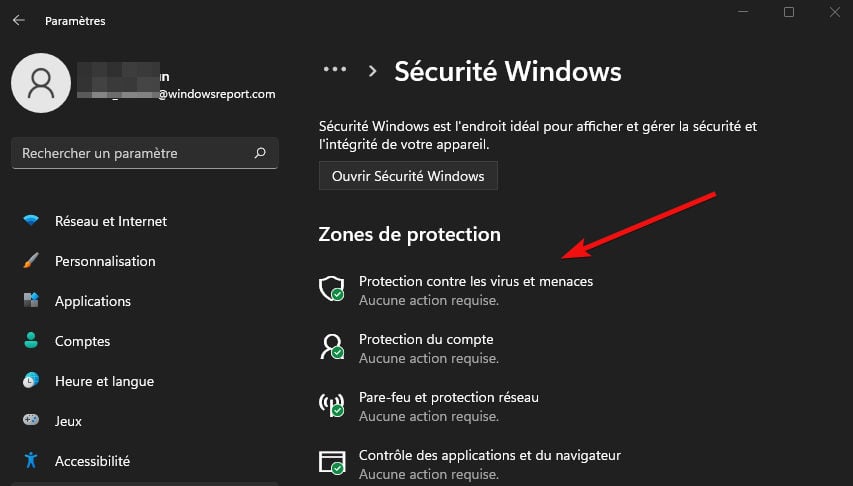Click the back arrow next to Paramètres
Image resolution: width=853 pixels, height=486 pixels.
[18, 20]
